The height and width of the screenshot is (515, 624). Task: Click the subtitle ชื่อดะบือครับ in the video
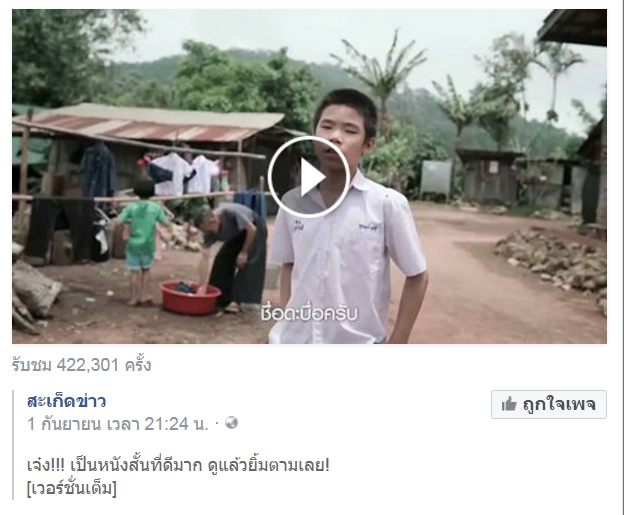[309, 313]
